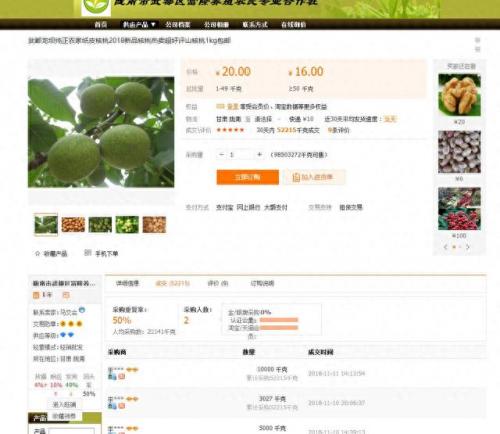Switch to the 评价 reviews tab
Screen dimensions: 500x434
pyautogui.click(x=218, y=283)
